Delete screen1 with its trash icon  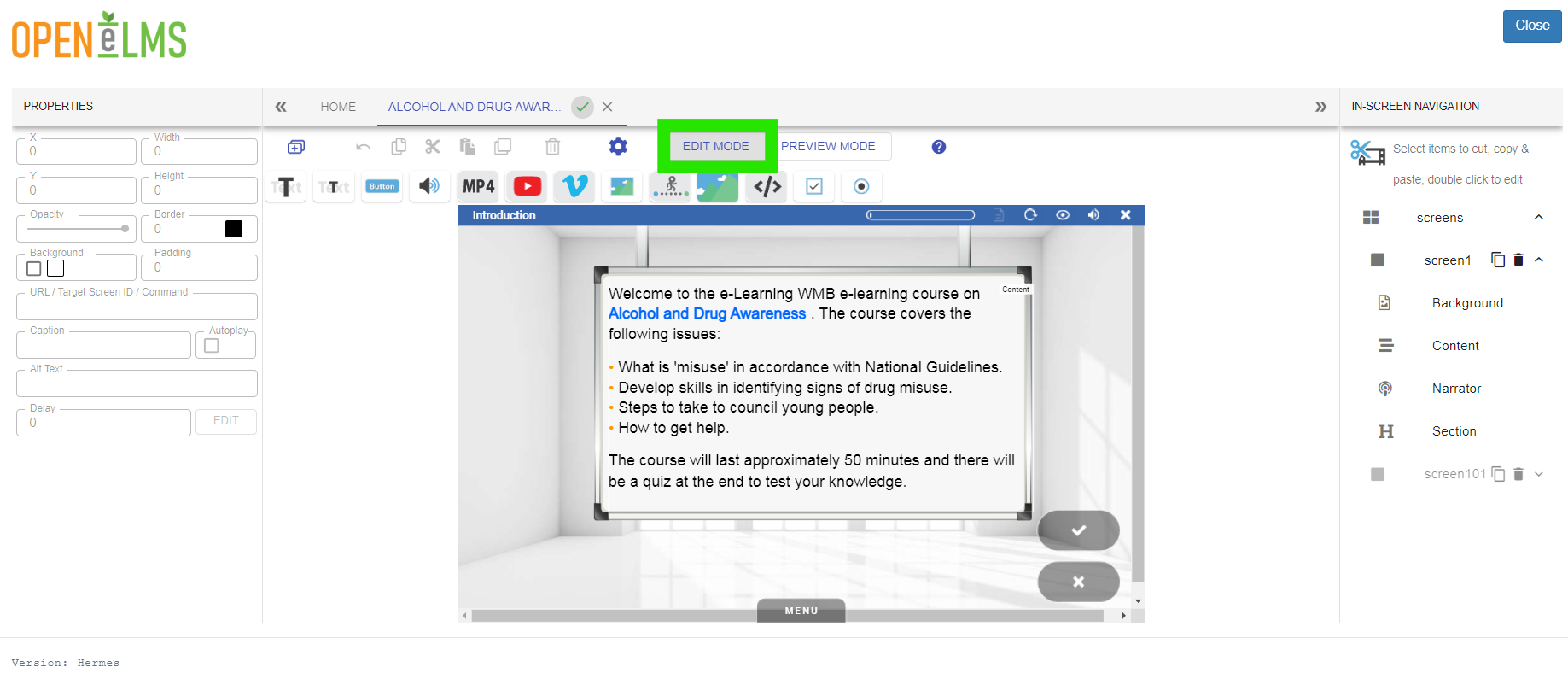pyautogui.click(x=1518, y=260)
